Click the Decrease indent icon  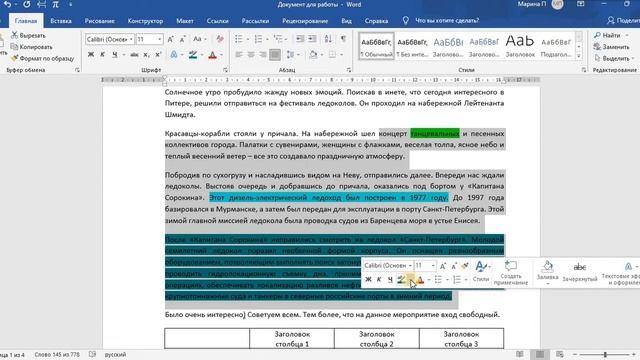300,39
